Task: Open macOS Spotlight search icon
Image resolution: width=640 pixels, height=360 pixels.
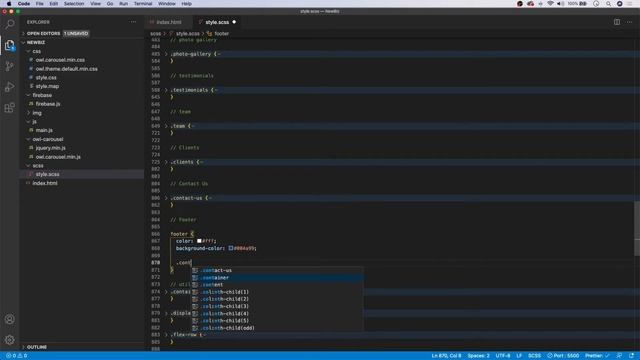Action: point(608,4)
